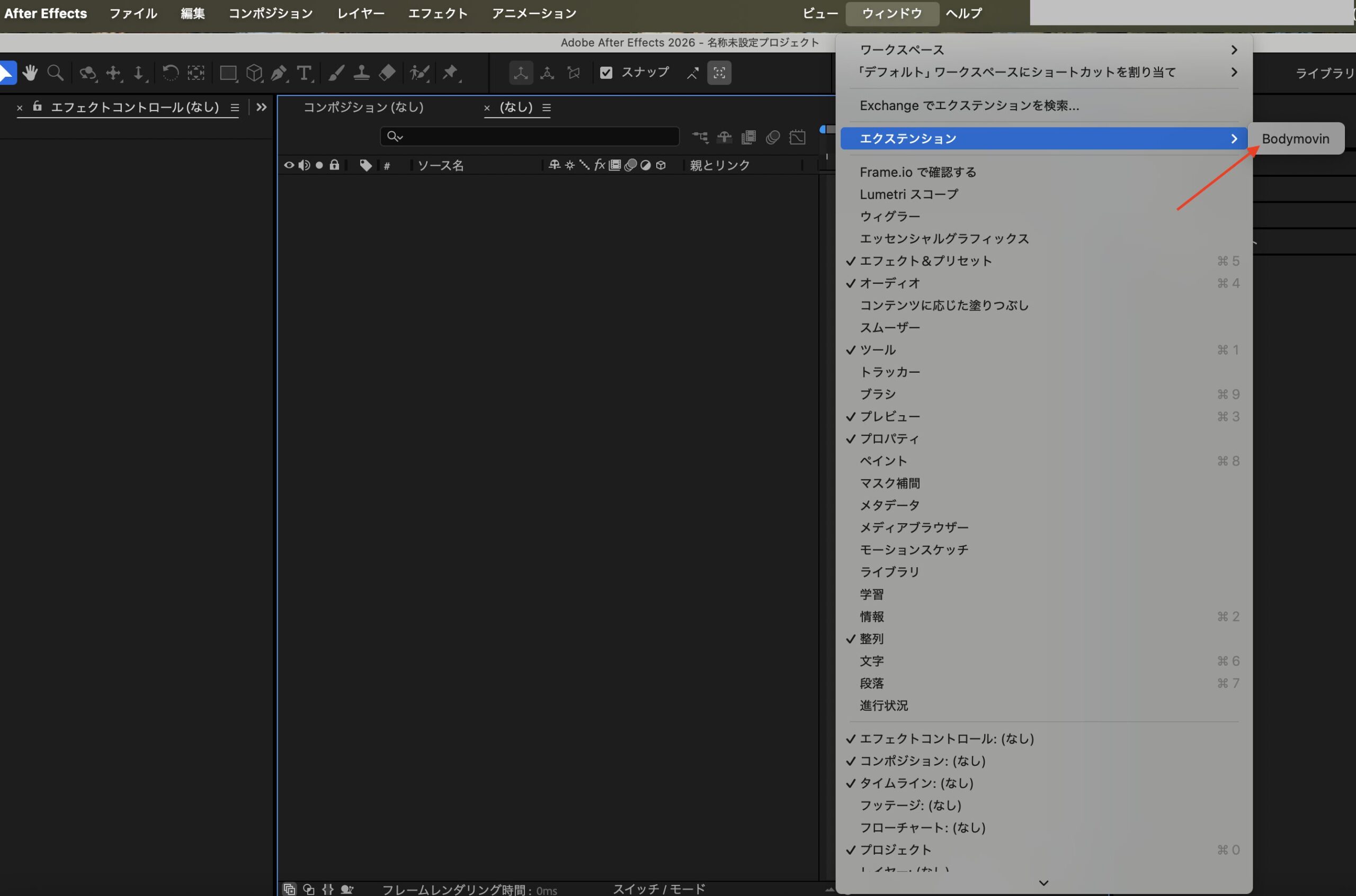Select the Hand tool
The width and height of the screenshot is (1356, 896).
click(x=30, y=73)
